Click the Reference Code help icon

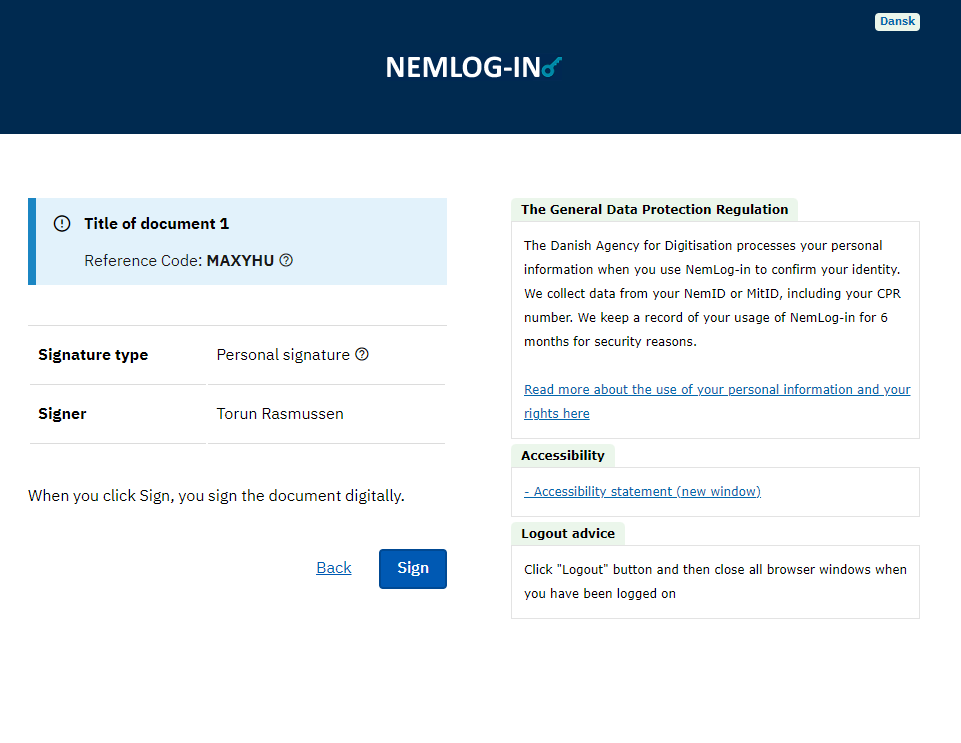point(286,260)
